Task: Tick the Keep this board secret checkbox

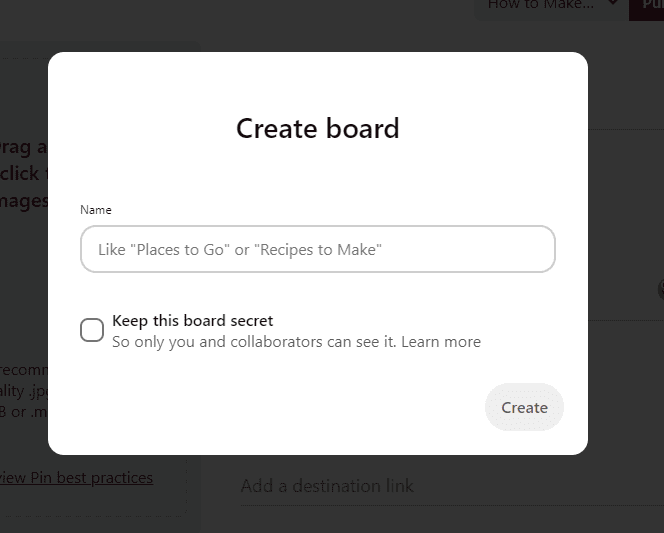Action: [x=92, y=330]
